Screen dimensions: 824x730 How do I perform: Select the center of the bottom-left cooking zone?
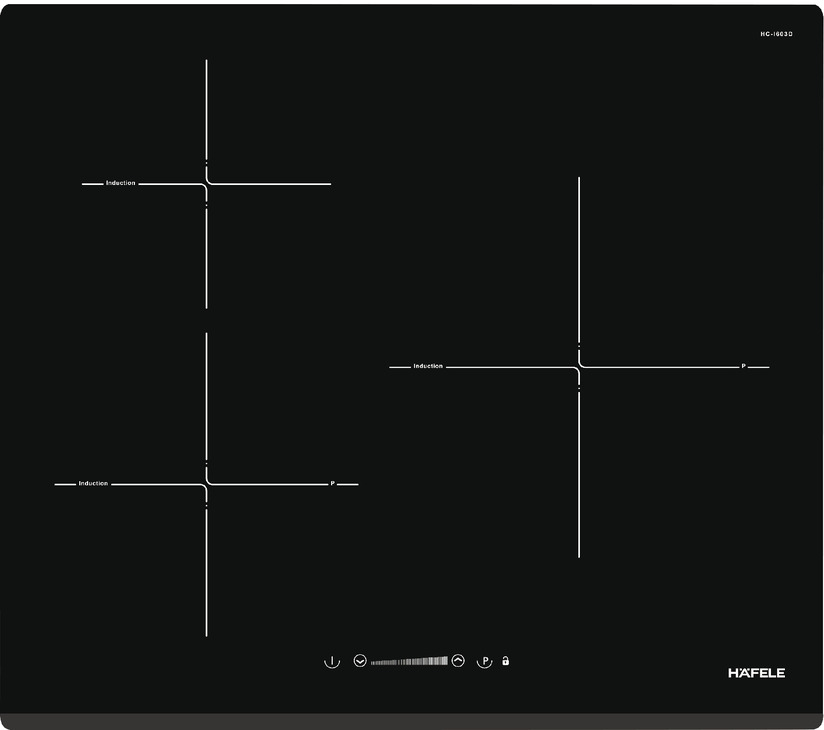[x=207, y=484]
